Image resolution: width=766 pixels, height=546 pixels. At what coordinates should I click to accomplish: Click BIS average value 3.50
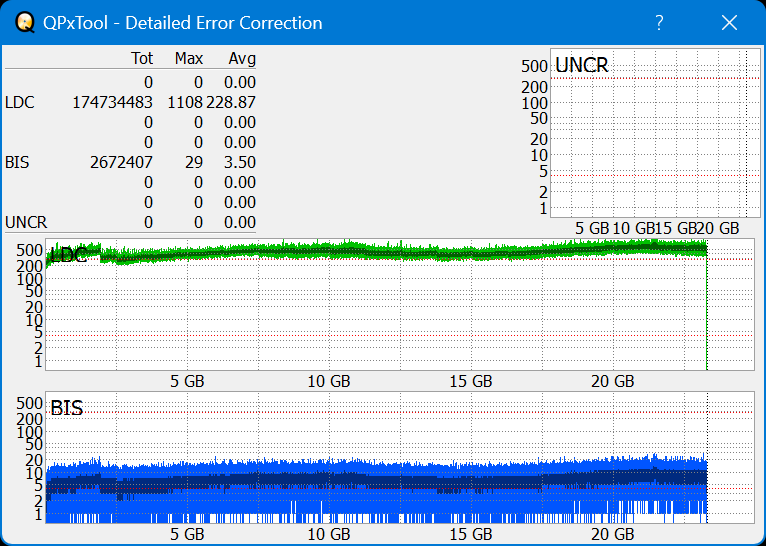pos(240,162)
